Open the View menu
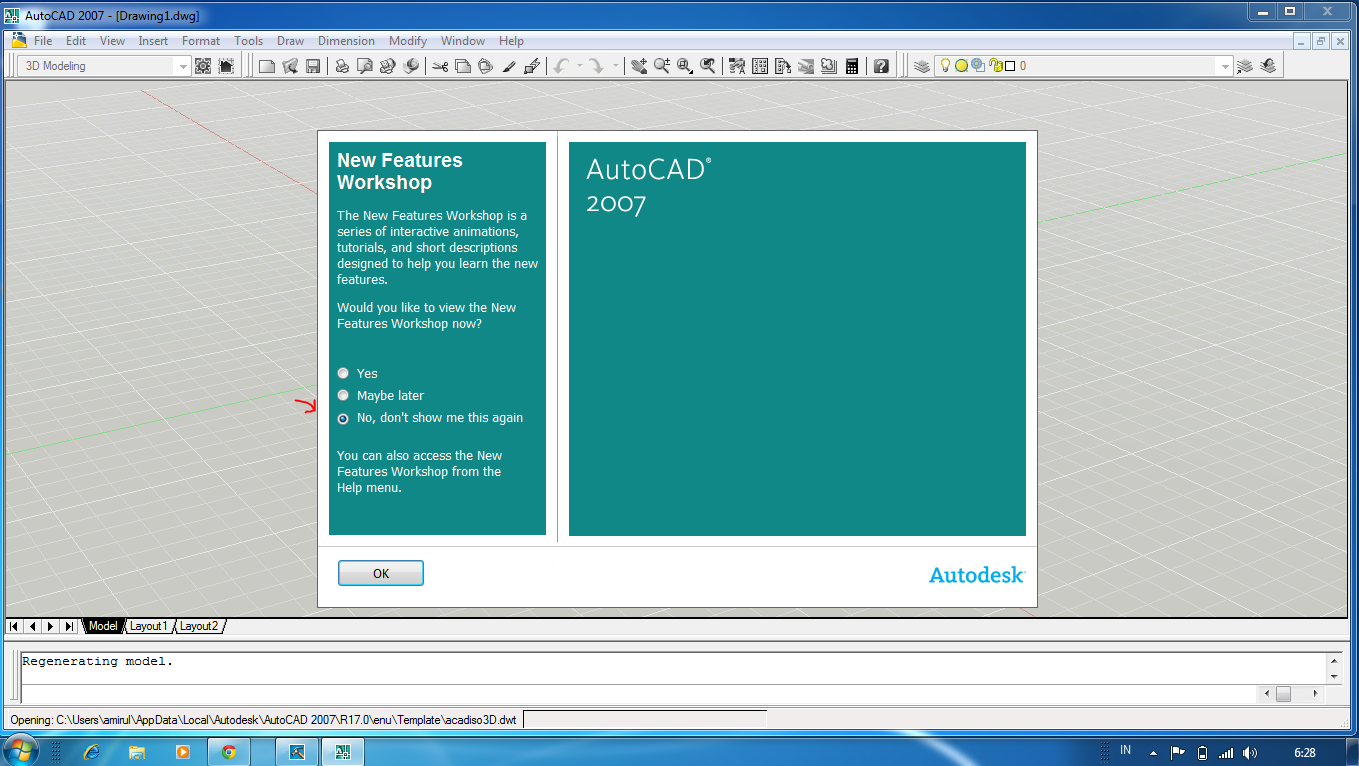Viewport: 1359px width, 766px height. tap(112, 41)
